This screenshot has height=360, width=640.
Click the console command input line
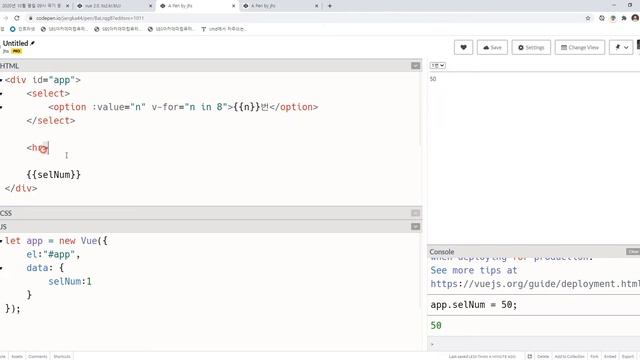pos(535,344)
